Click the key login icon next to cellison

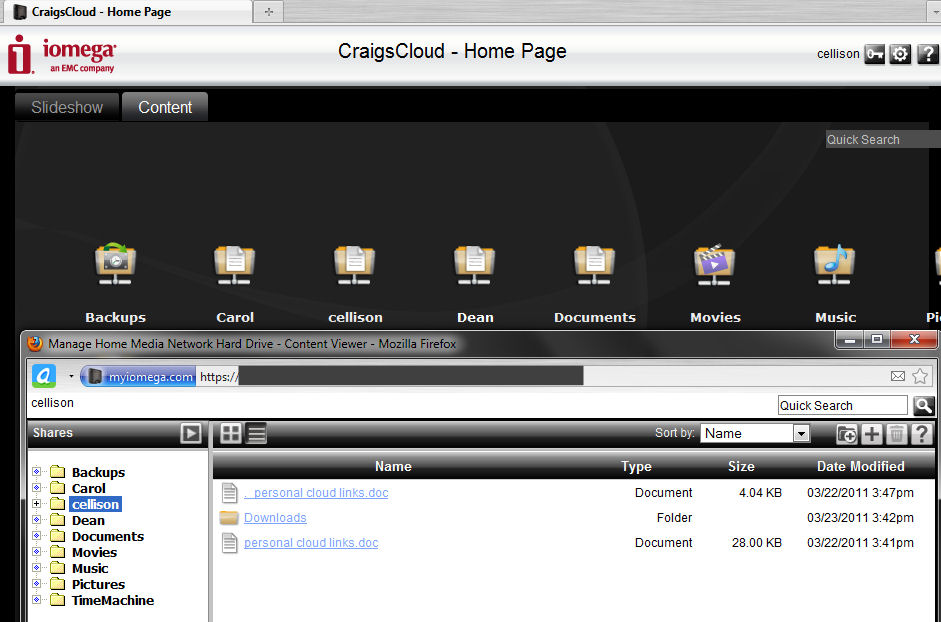click(x=874, y=54)
